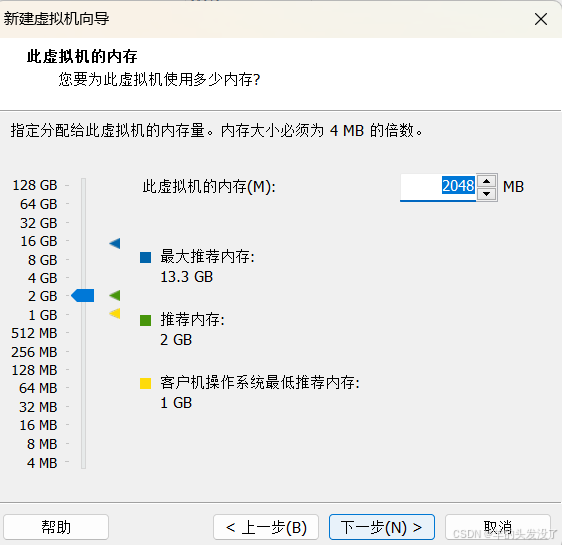562x545 pixels.
Task: Click the memory value field showing 2048
Action: coord(438,187)
